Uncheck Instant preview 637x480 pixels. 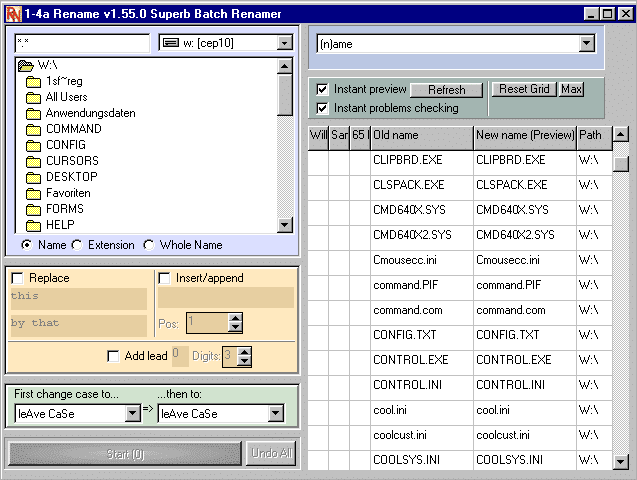(322, 89)
